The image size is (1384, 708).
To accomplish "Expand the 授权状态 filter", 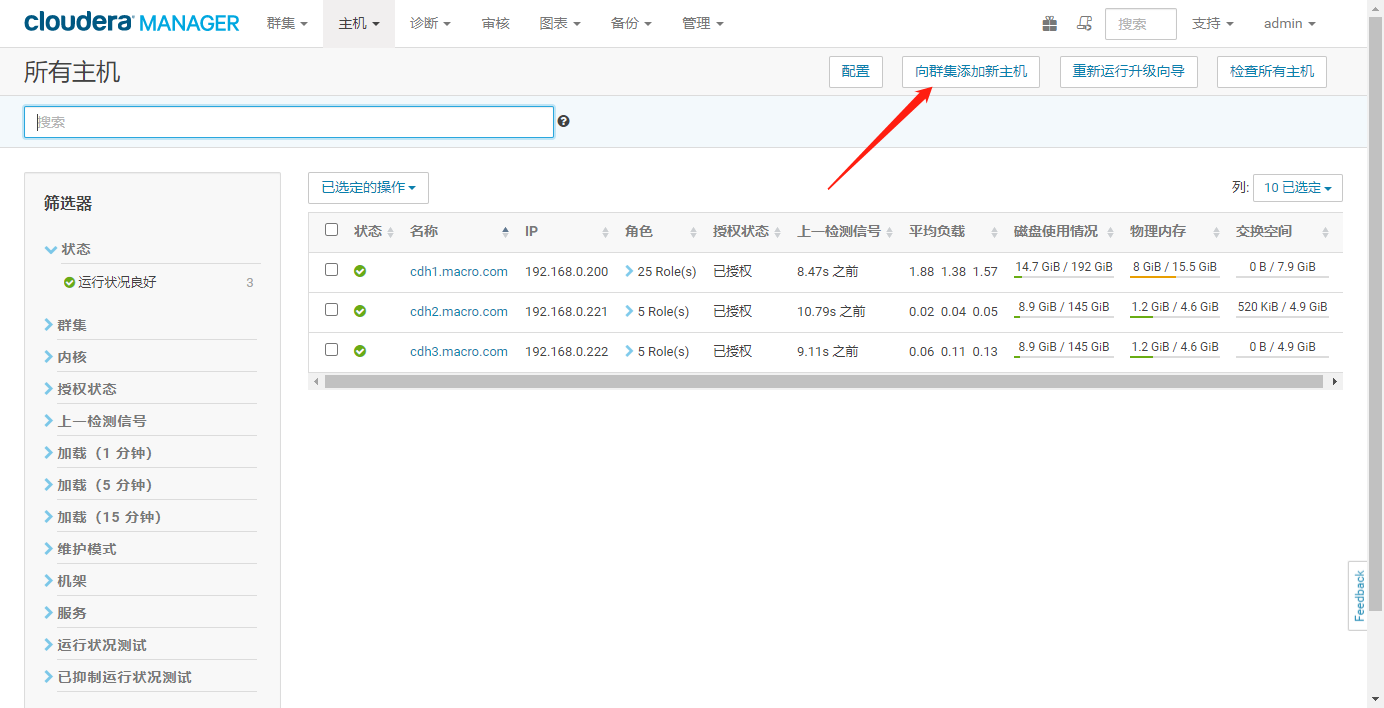I will tap(80, 389).
